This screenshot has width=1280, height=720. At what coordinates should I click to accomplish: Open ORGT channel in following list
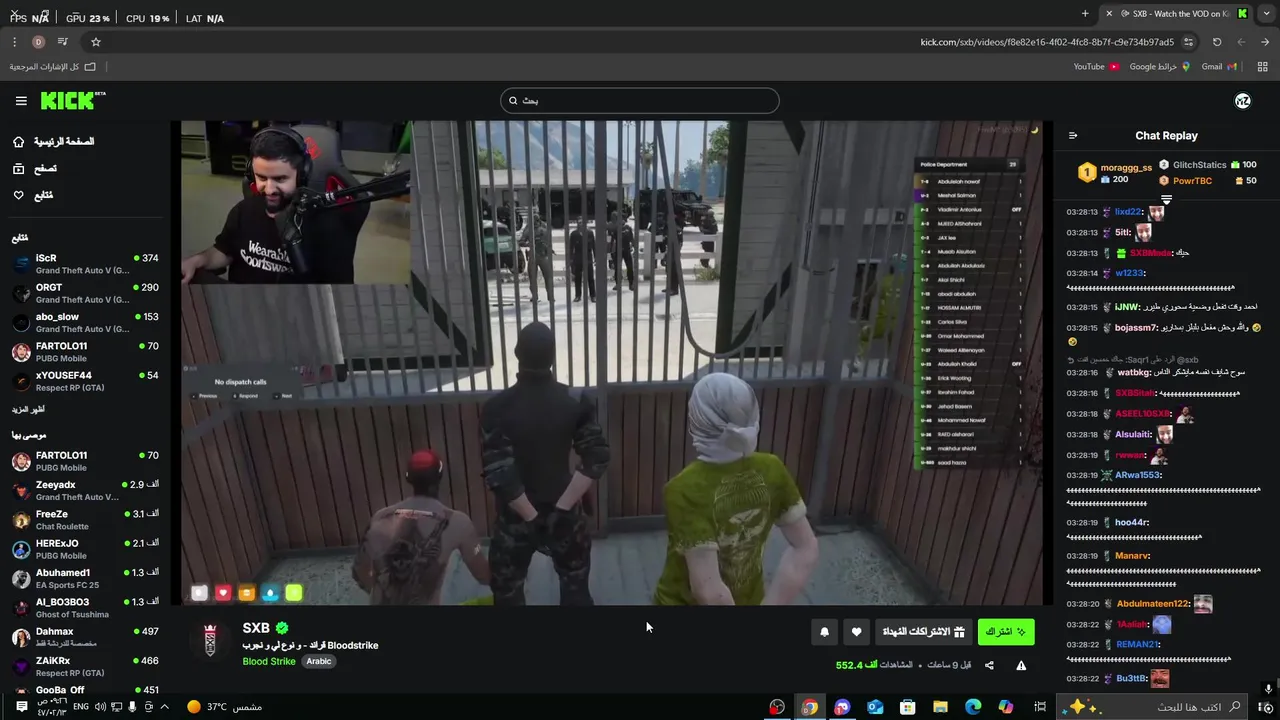point(85,293)
